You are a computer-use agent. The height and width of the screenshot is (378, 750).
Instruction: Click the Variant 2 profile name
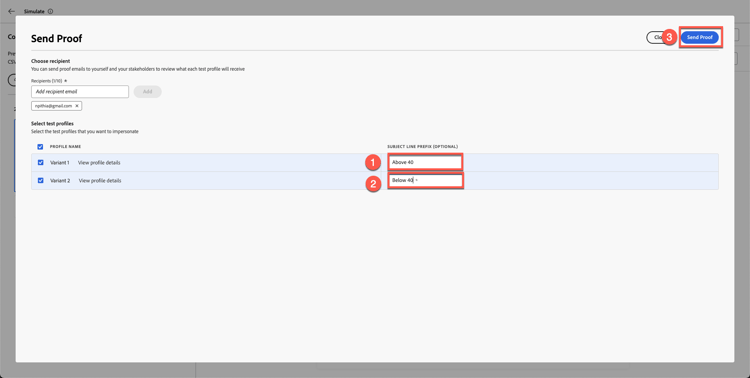click(x=60, y=181)
